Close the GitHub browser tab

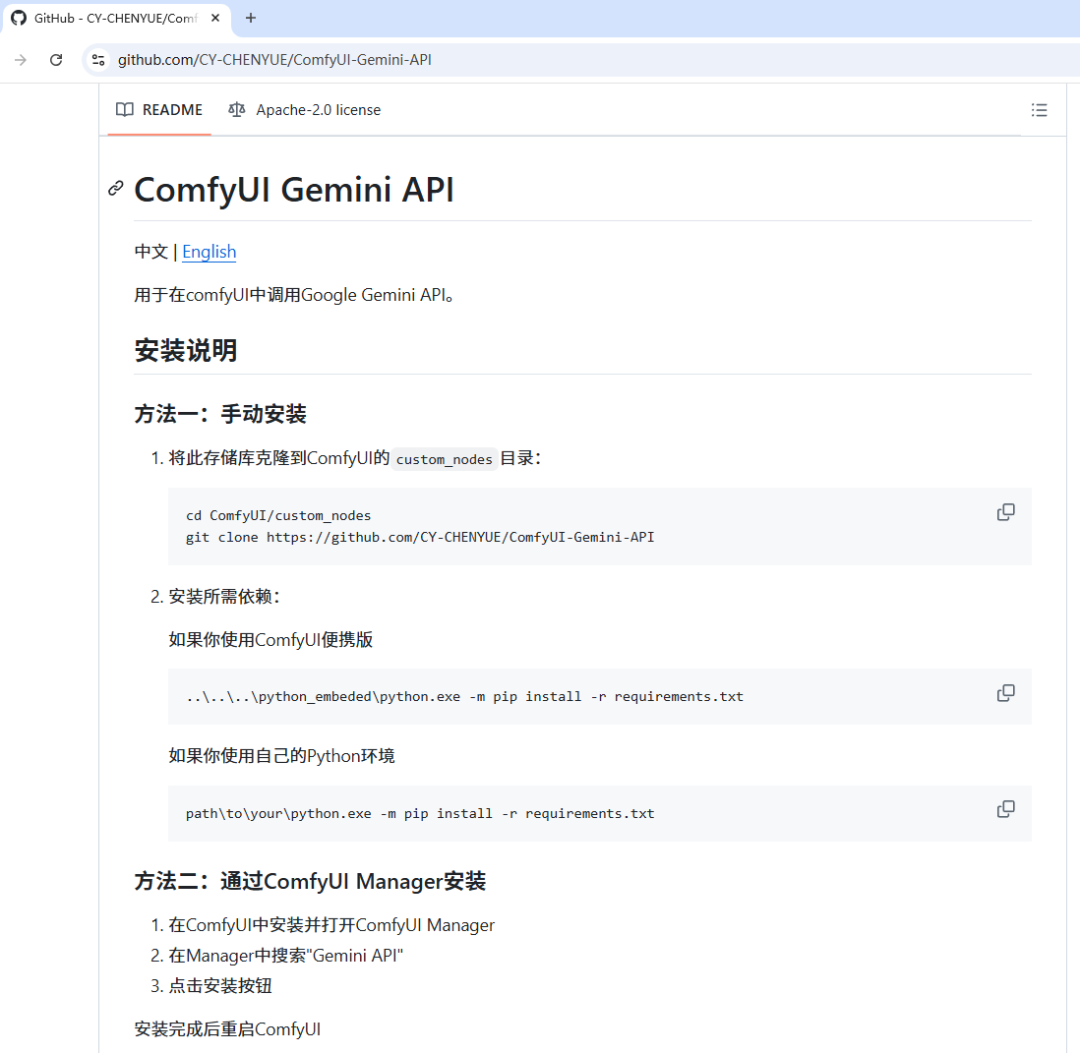pyautogui.click(x=216, y=18)
